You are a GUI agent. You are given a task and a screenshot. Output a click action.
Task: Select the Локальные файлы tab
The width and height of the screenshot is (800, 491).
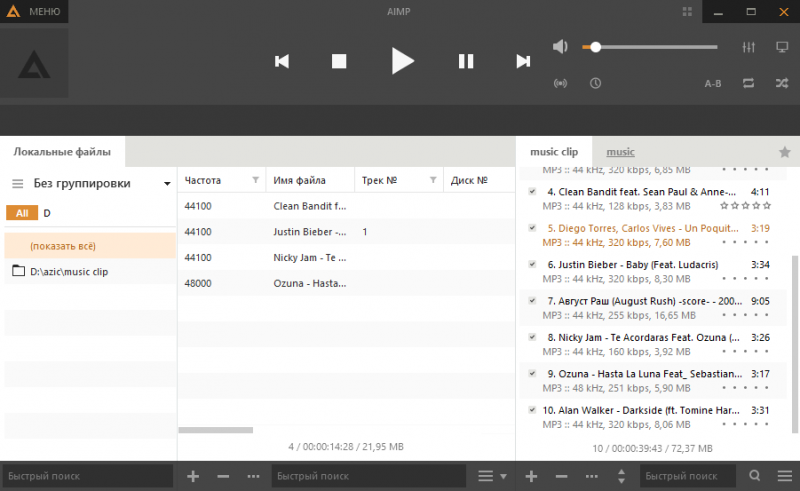(x=62, y=152)
